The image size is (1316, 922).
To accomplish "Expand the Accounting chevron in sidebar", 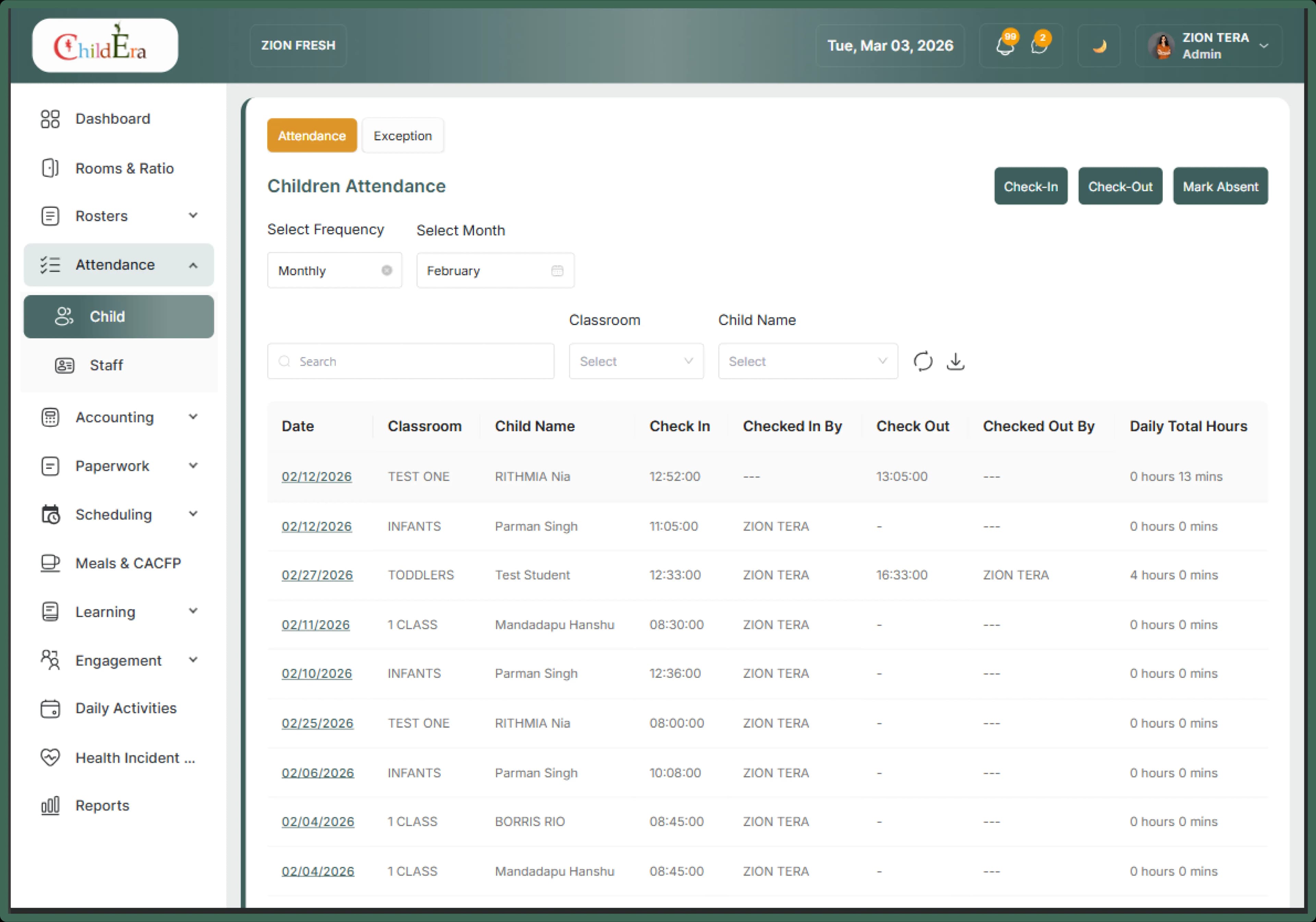I will point(193,417).
